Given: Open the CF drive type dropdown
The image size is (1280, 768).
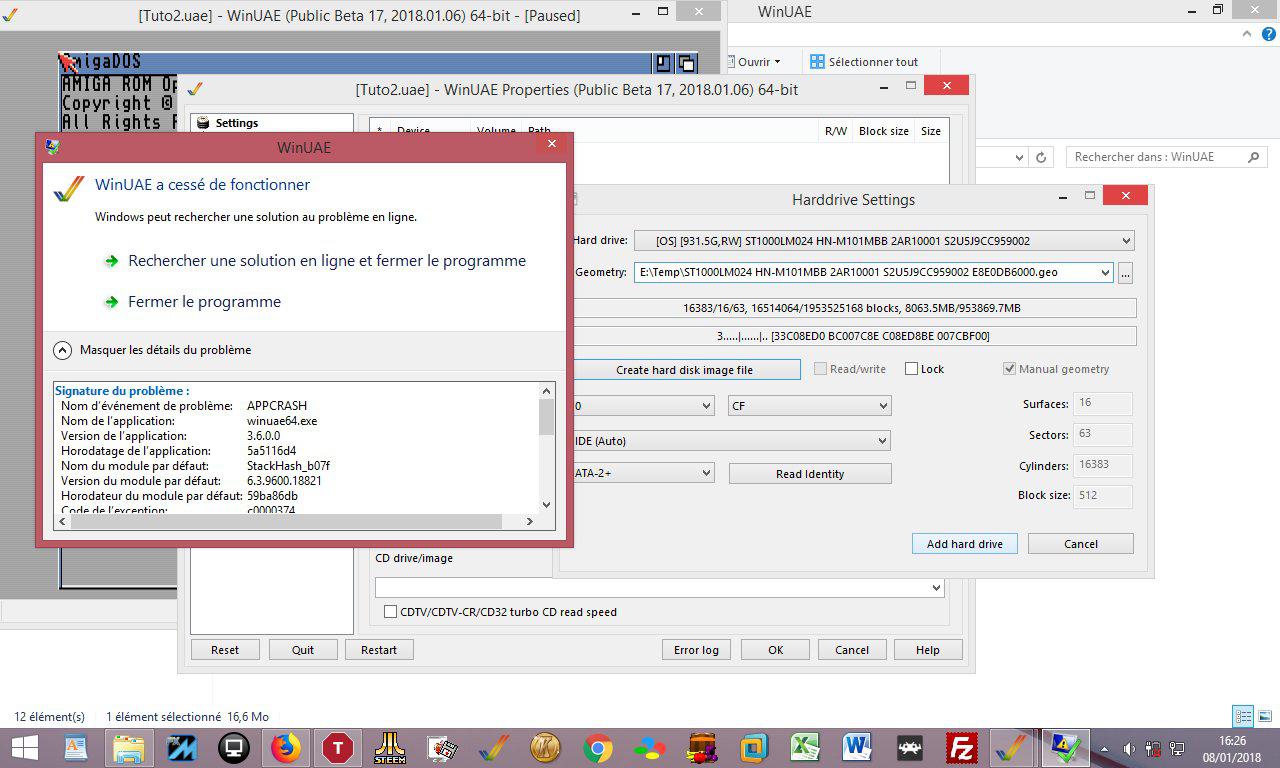Looking at the screenshot, I should coord(882,406).
